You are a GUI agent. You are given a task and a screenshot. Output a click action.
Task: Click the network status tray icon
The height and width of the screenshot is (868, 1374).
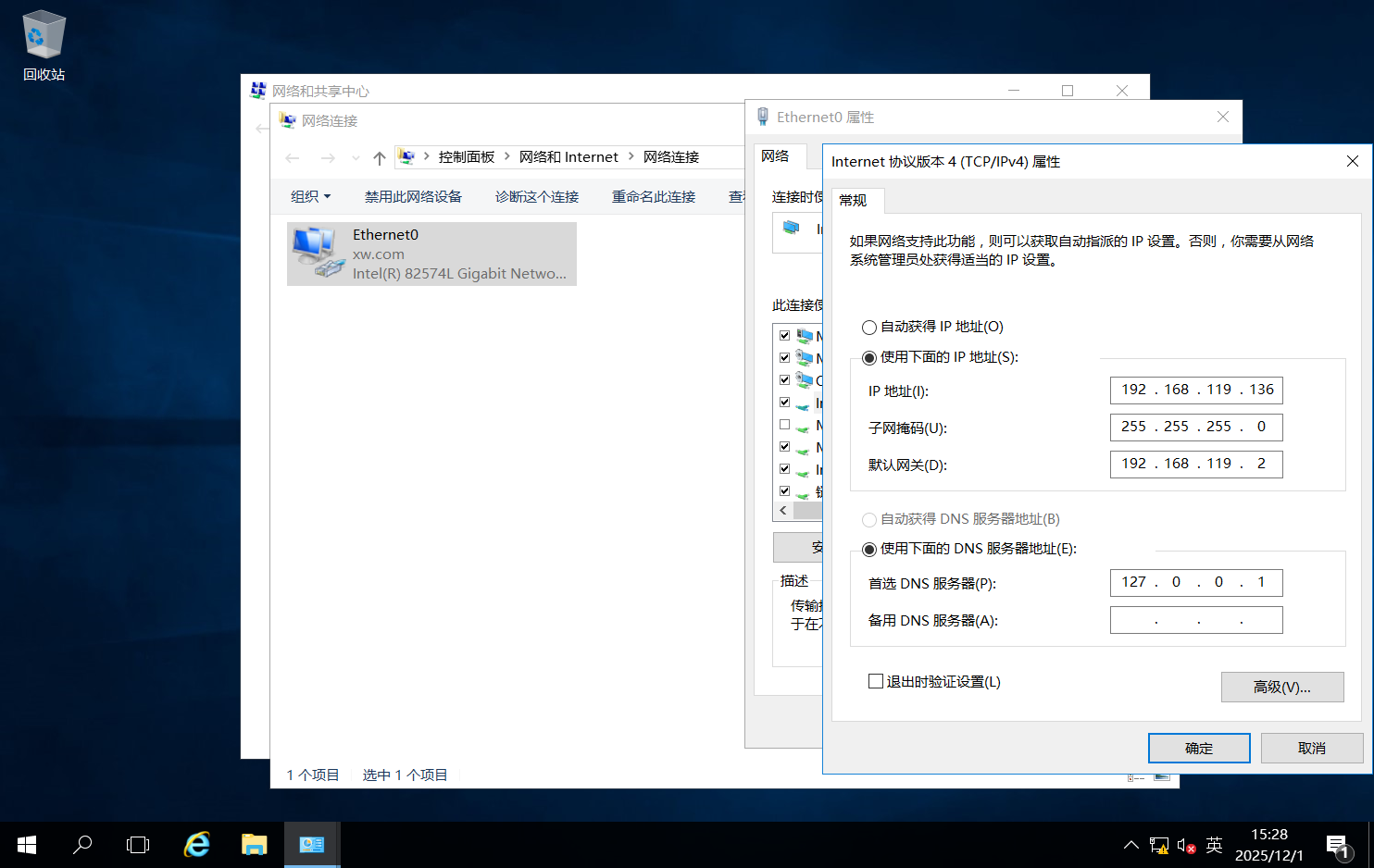pyautogui.click(x=1158, y=845)
